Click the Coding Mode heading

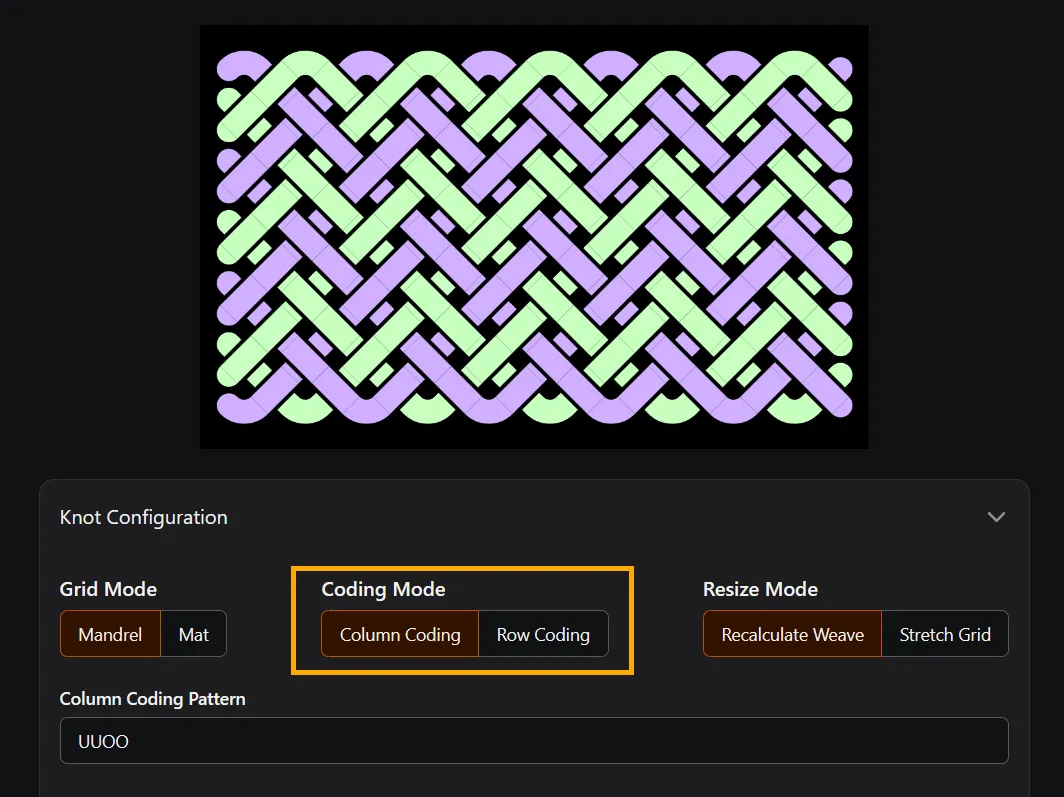383,589
